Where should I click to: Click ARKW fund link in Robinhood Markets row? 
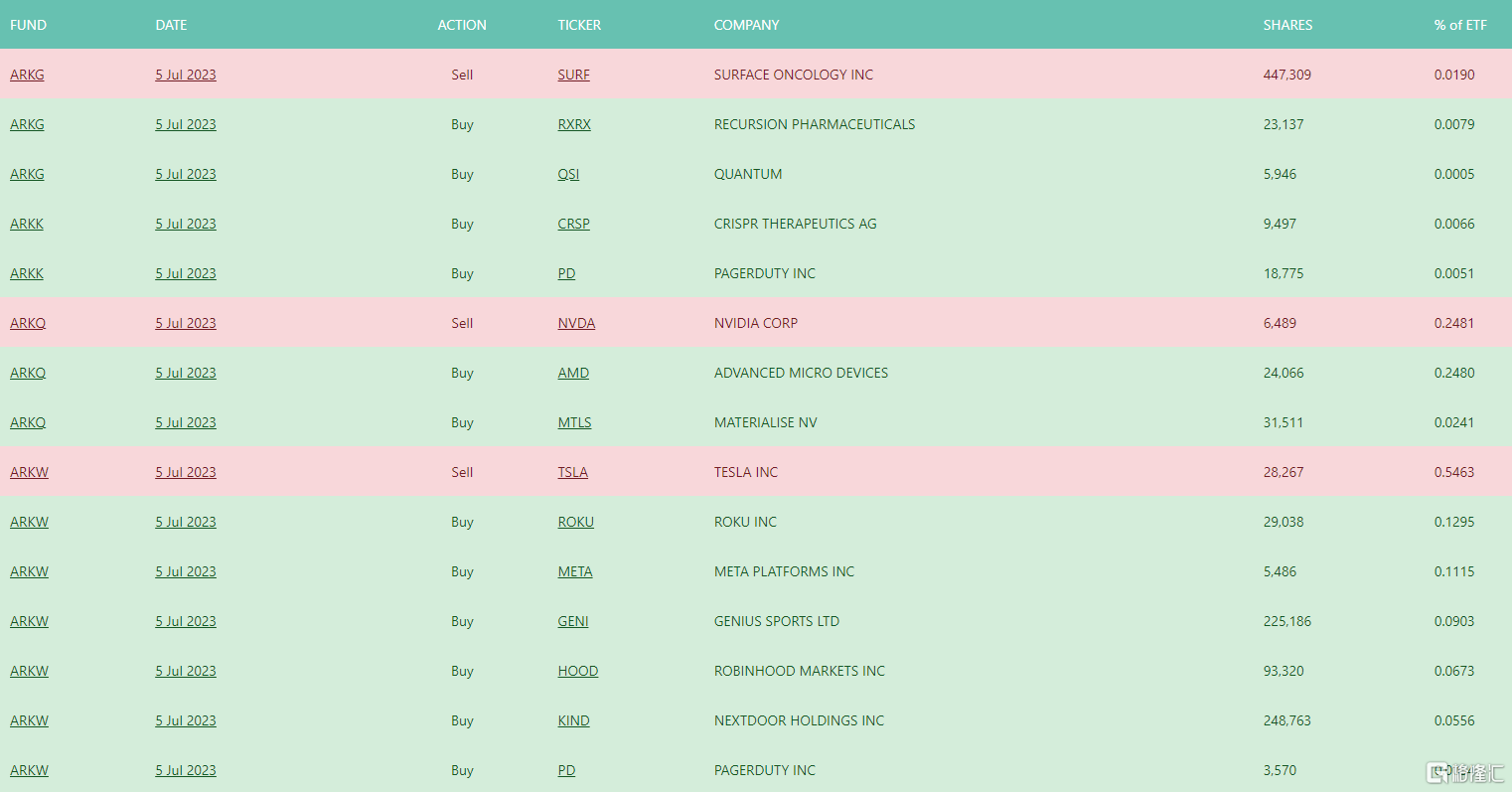tap(29, 671)
